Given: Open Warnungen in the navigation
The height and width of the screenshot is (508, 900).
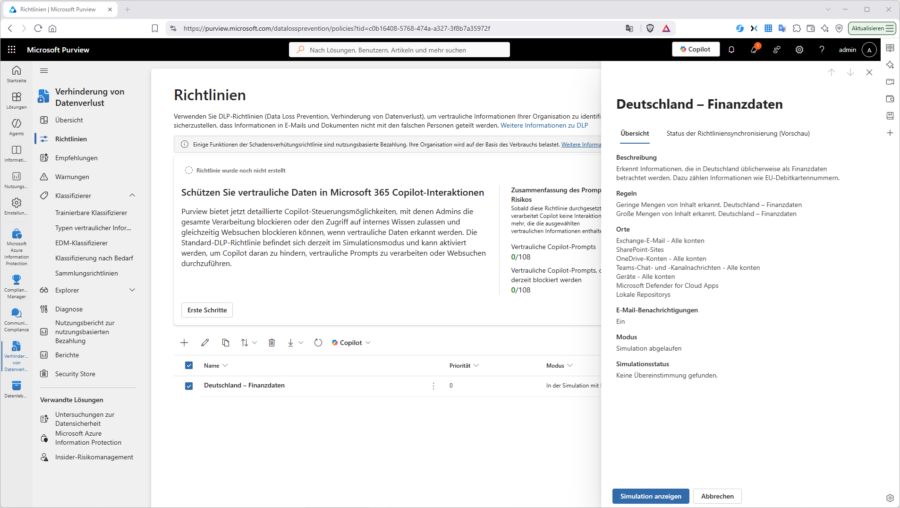Looking at the screenshot, I should [72, 177].
